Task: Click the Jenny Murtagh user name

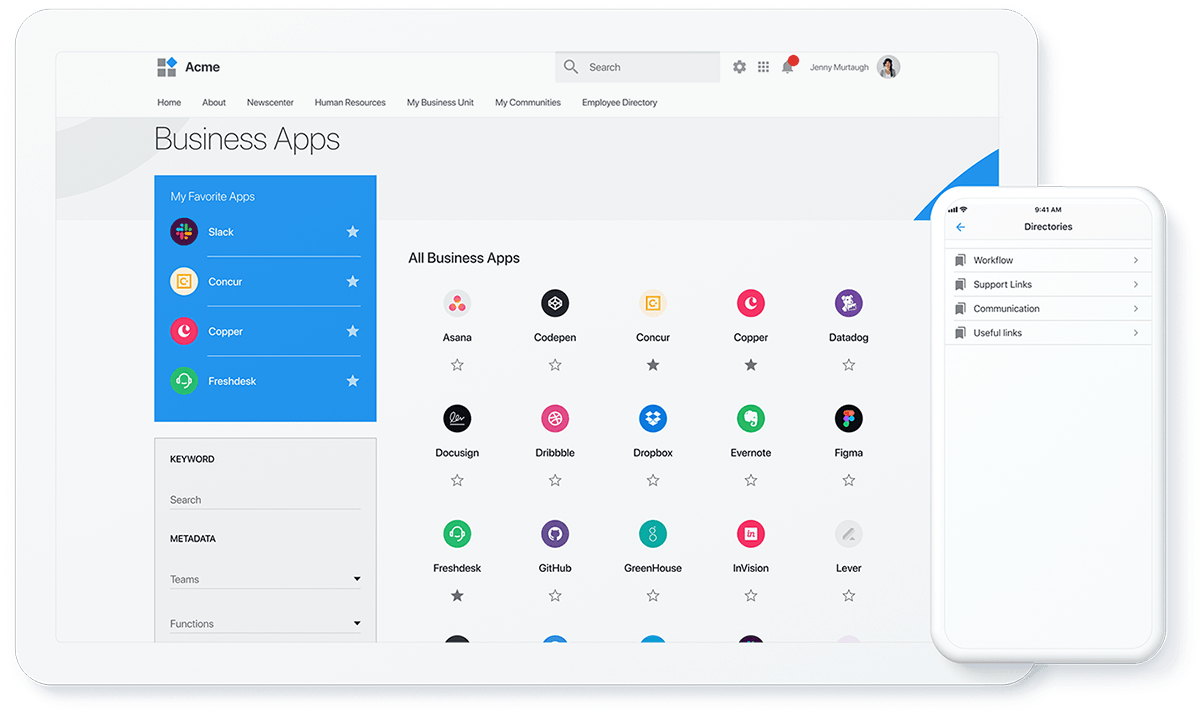Action: [839, 68]
